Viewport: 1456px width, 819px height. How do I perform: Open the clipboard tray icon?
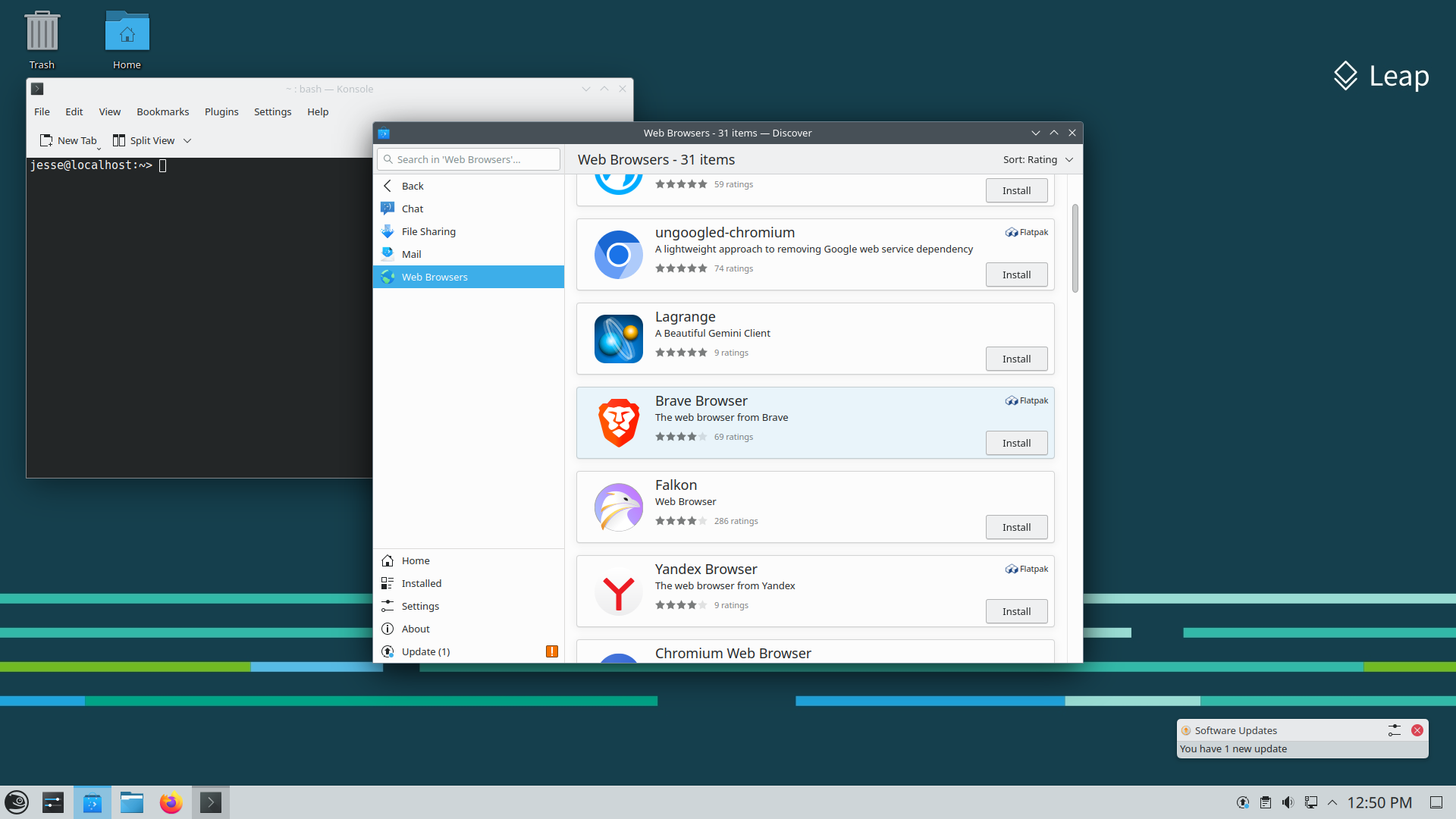[1266, 802]
